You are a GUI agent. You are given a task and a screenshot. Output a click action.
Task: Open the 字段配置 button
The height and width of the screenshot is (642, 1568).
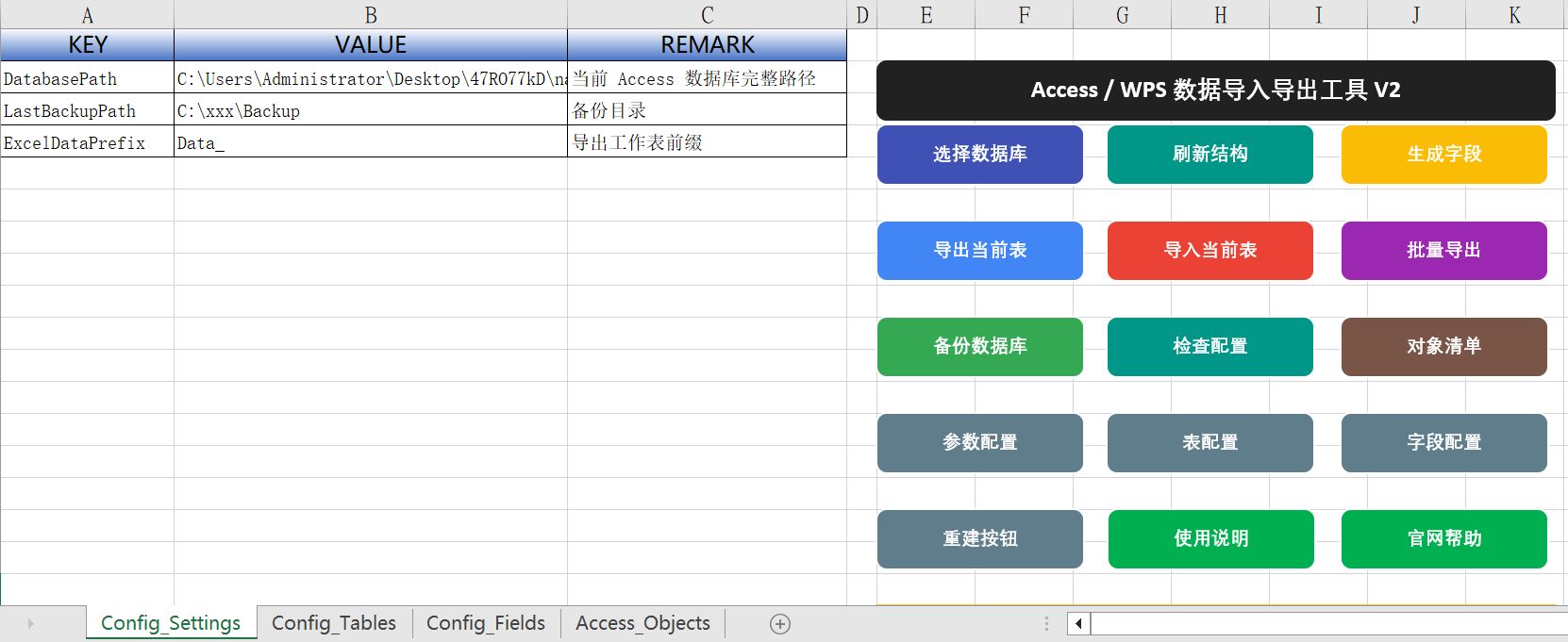[x=1443, y=443]
